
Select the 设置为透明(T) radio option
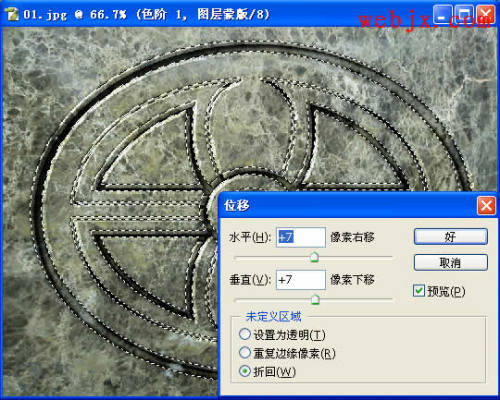pyautogui.click(x=245, y=334)
